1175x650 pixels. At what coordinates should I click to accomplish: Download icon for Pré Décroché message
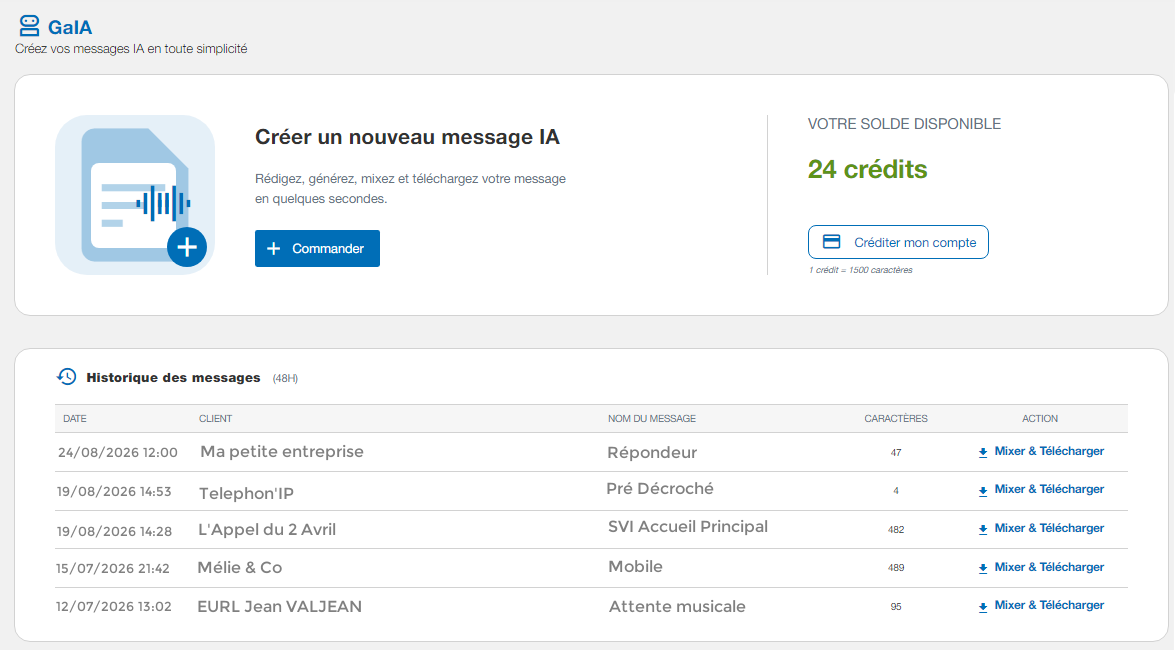click(982, 491)
